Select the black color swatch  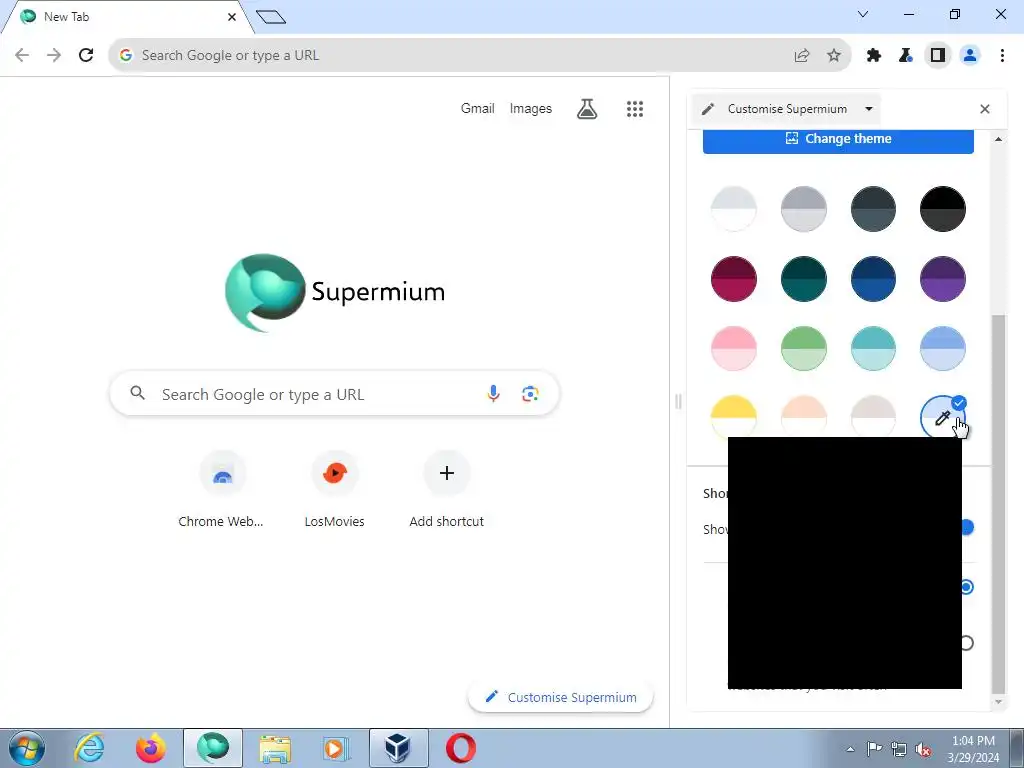click(x=942, y=209)
